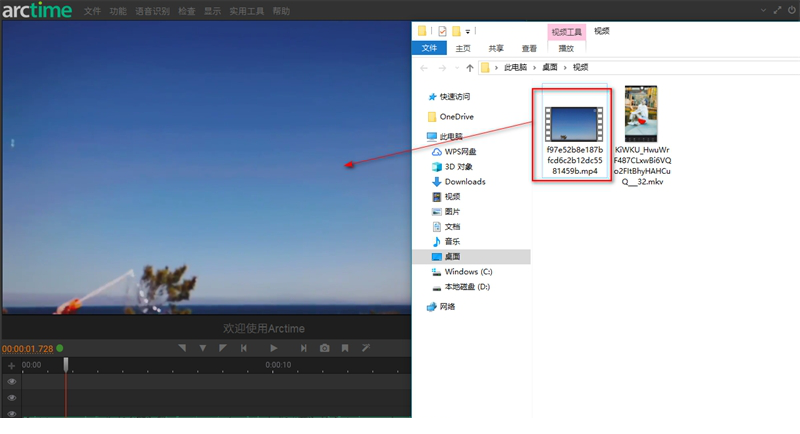Screen dimensions: 800x434
Task: Click the Arctime power icon
Action: click(x=792, y=10)
